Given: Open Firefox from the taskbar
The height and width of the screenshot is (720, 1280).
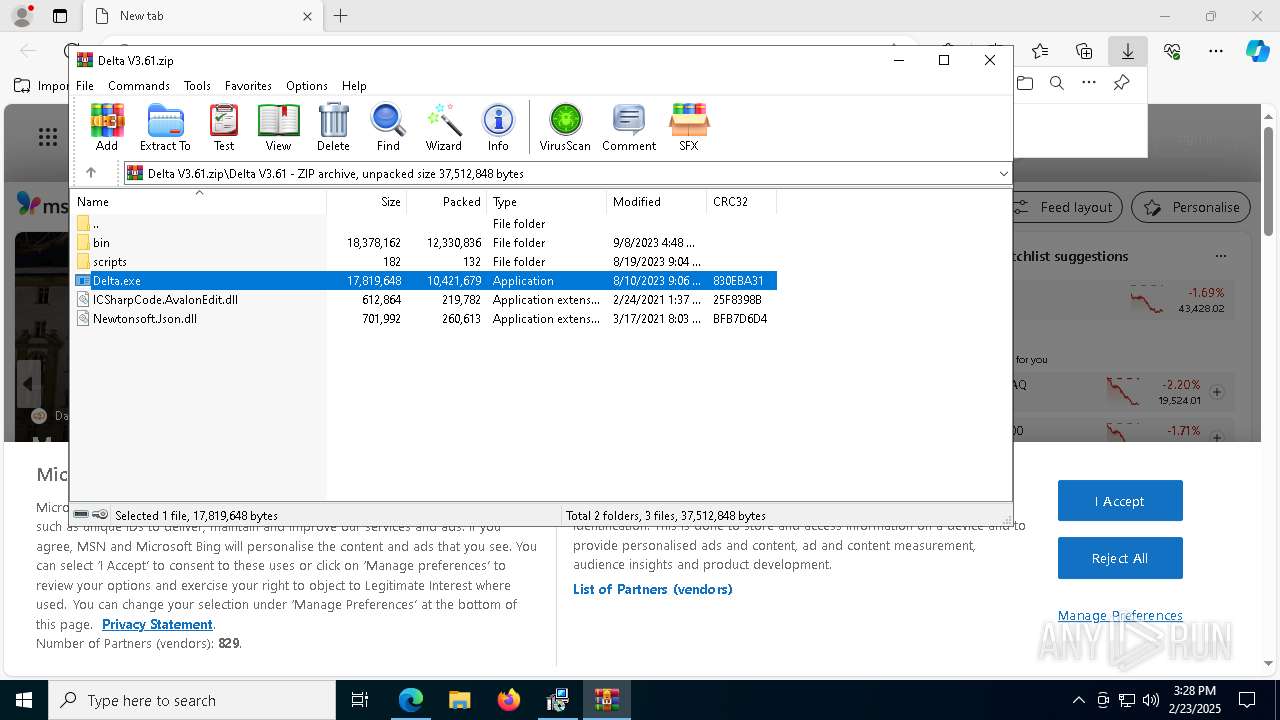Looking at the screenshot, I should 509,700.
